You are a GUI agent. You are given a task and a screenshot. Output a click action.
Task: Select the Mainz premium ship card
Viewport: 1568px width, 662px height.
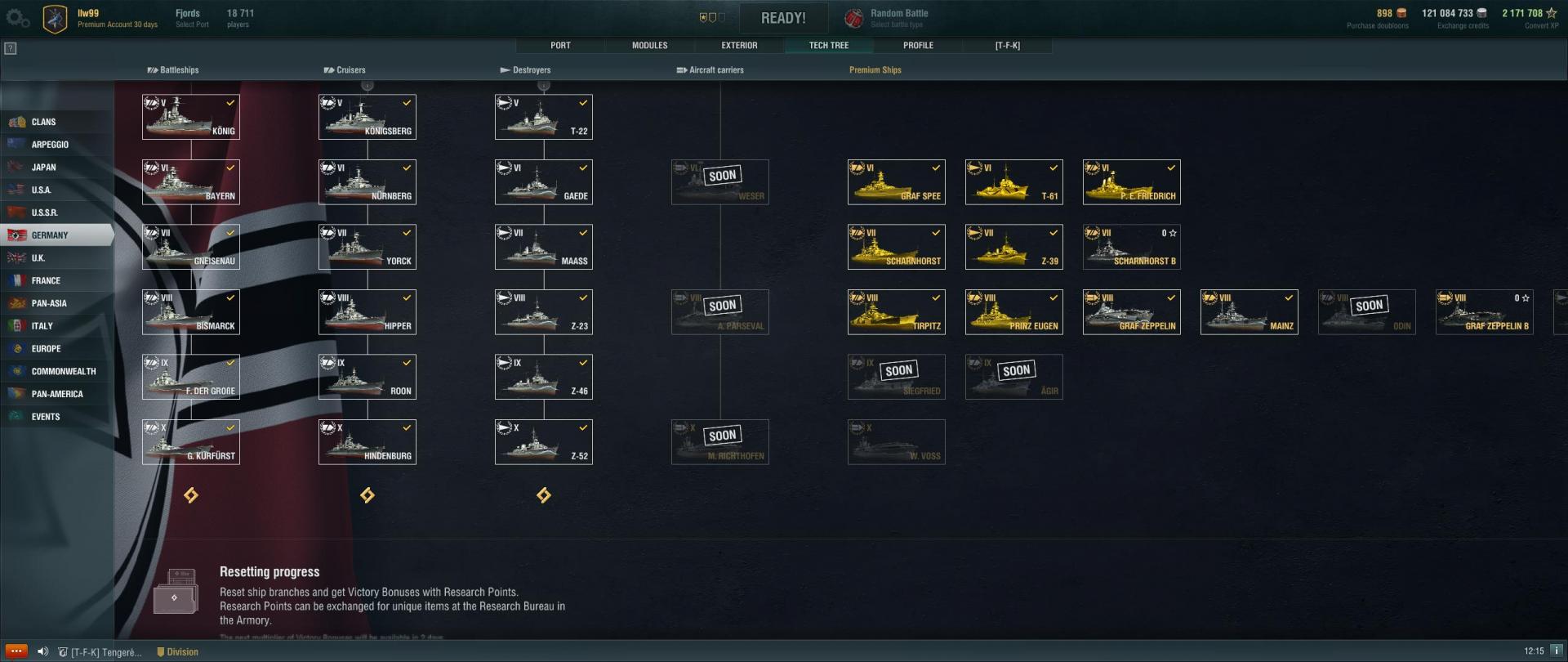pos(1249,311)
